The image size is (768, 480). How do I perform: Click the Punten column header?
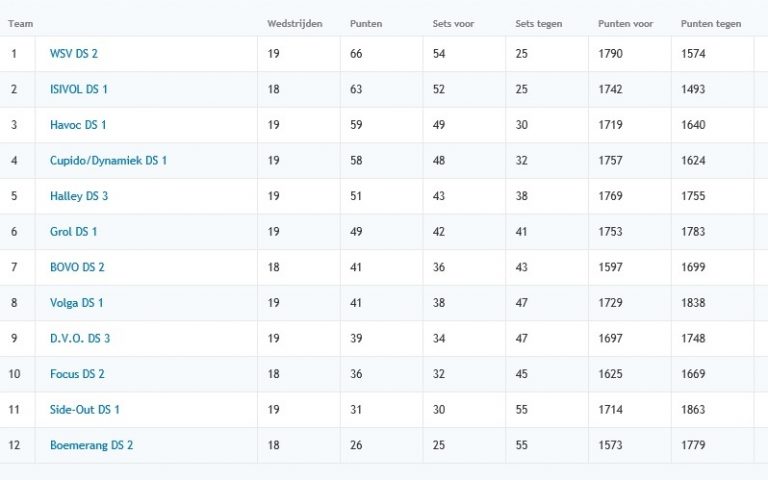click(366, 23)
